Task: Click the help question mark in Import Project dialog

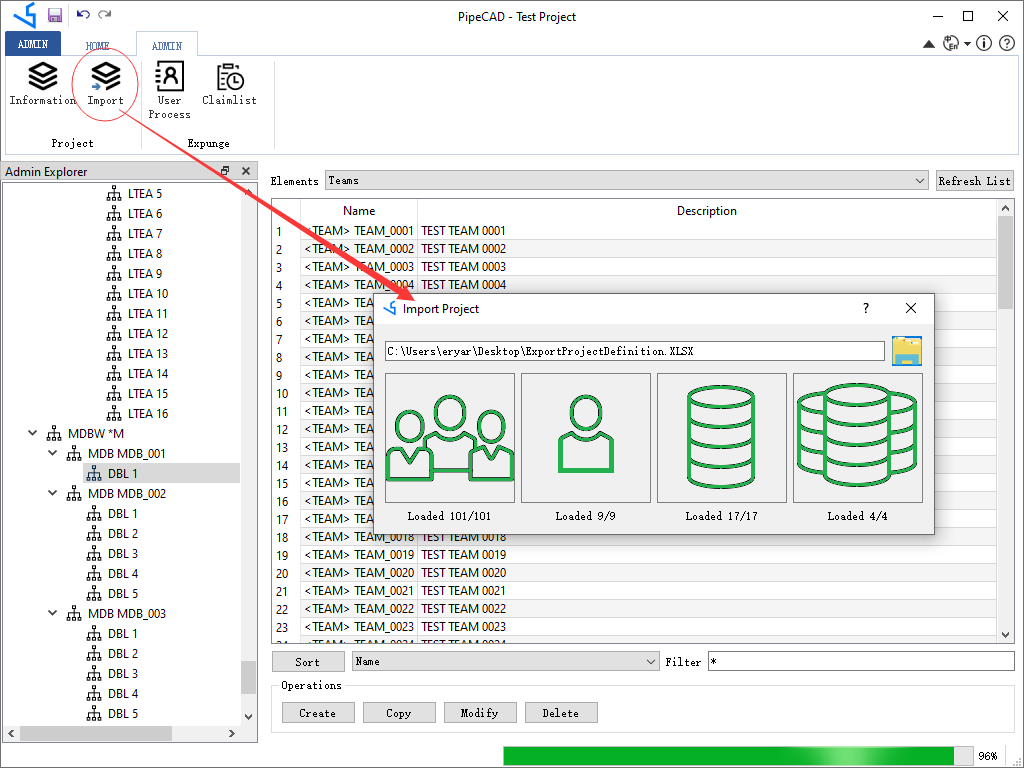Action: (x=865, y=308)
